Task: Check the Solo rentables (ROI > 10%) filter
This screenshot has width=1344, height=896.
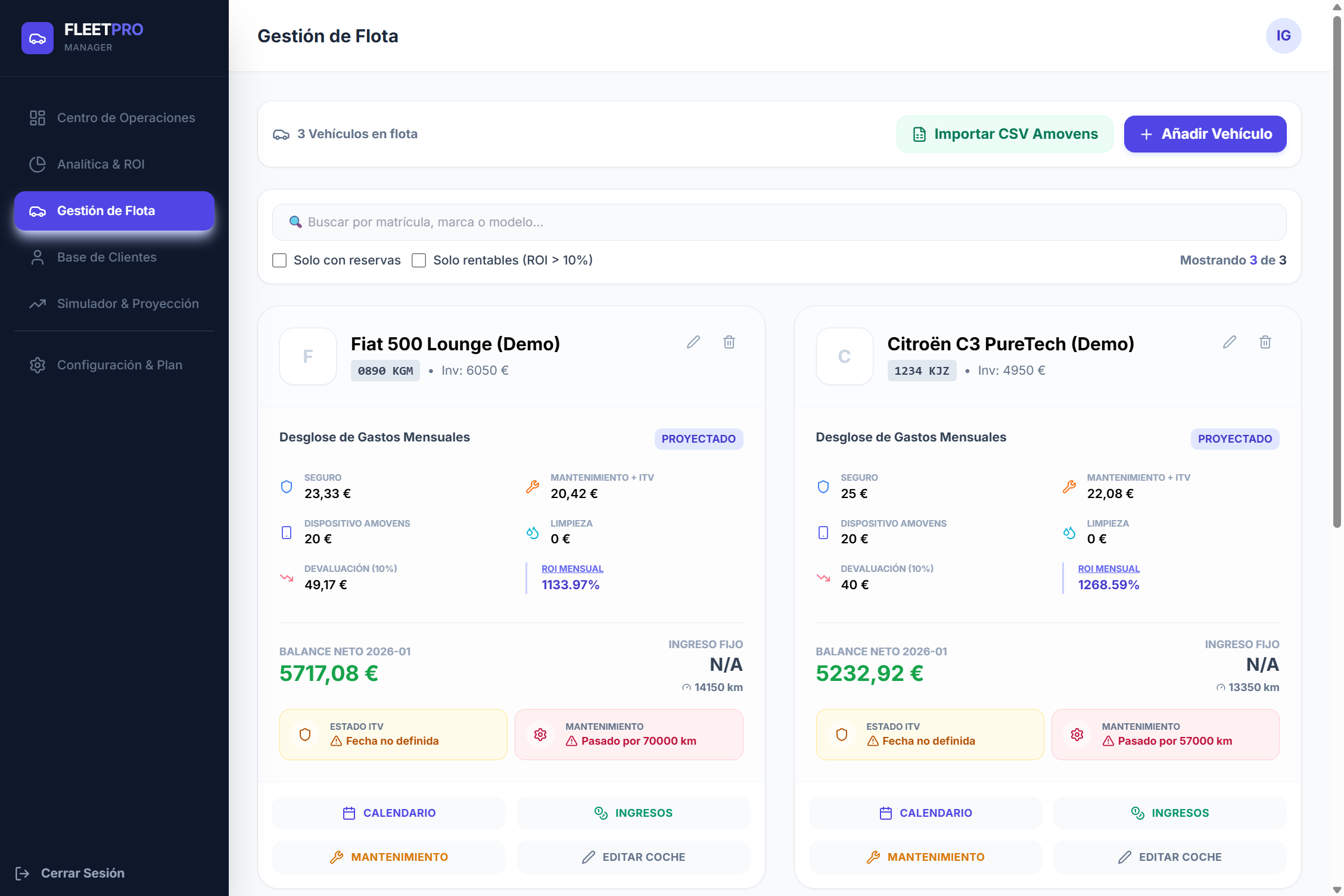Action: point(419,260)
